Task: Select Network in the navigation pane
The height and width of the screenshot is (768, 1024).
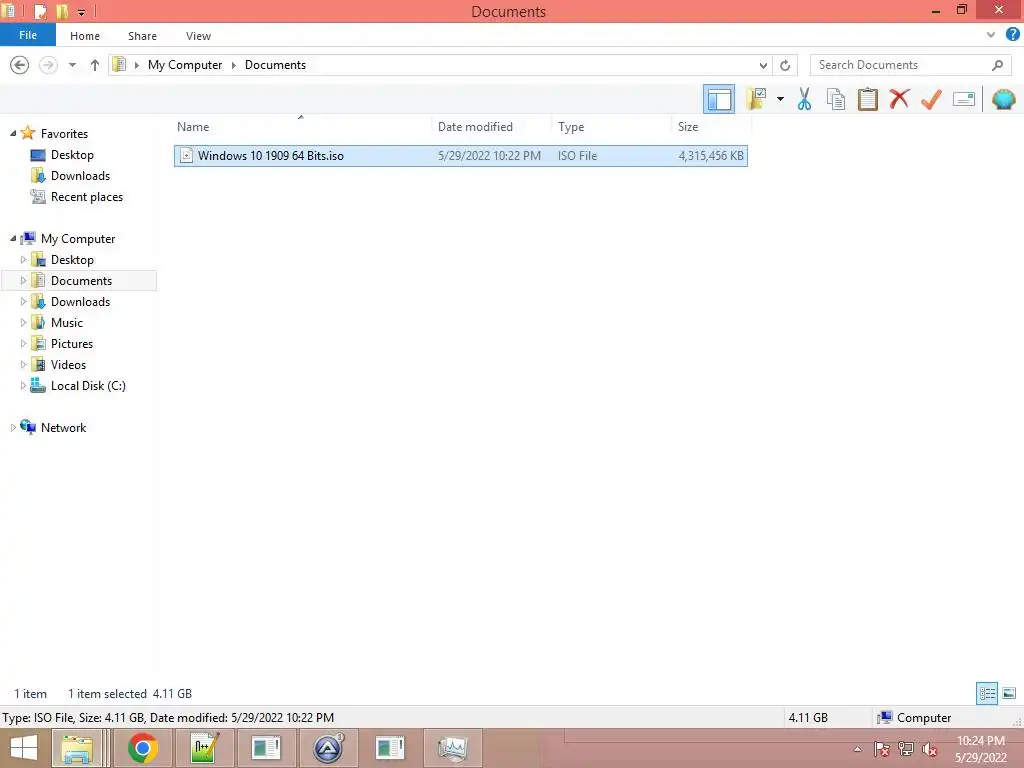Action: pos(63,428)
